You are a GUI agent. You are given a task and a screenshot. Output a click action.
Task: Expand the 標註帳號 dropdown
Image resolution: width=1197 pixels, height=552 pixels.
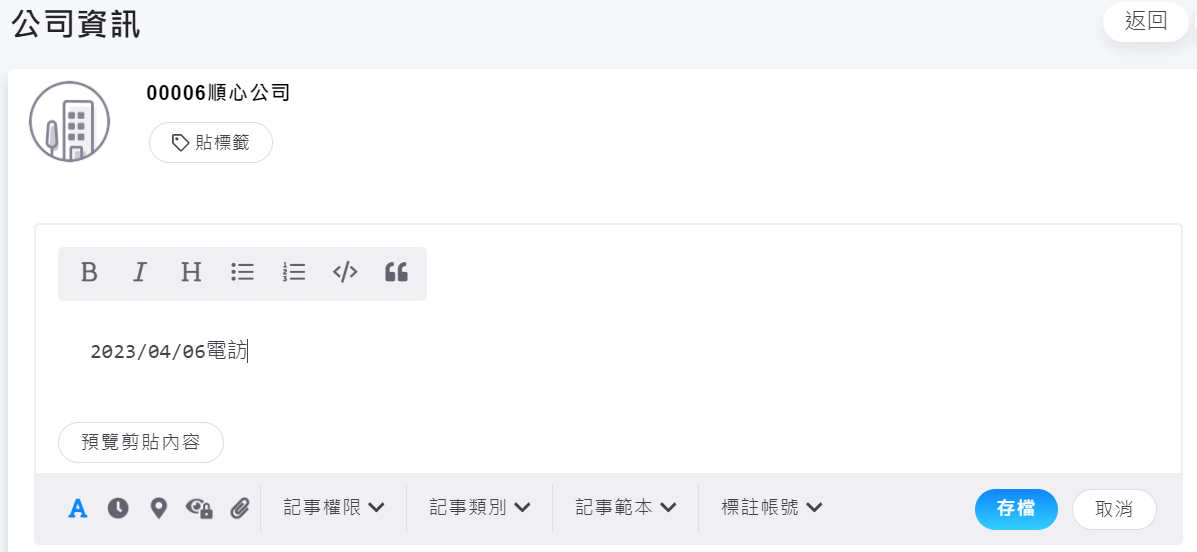(x=772, y=508)
